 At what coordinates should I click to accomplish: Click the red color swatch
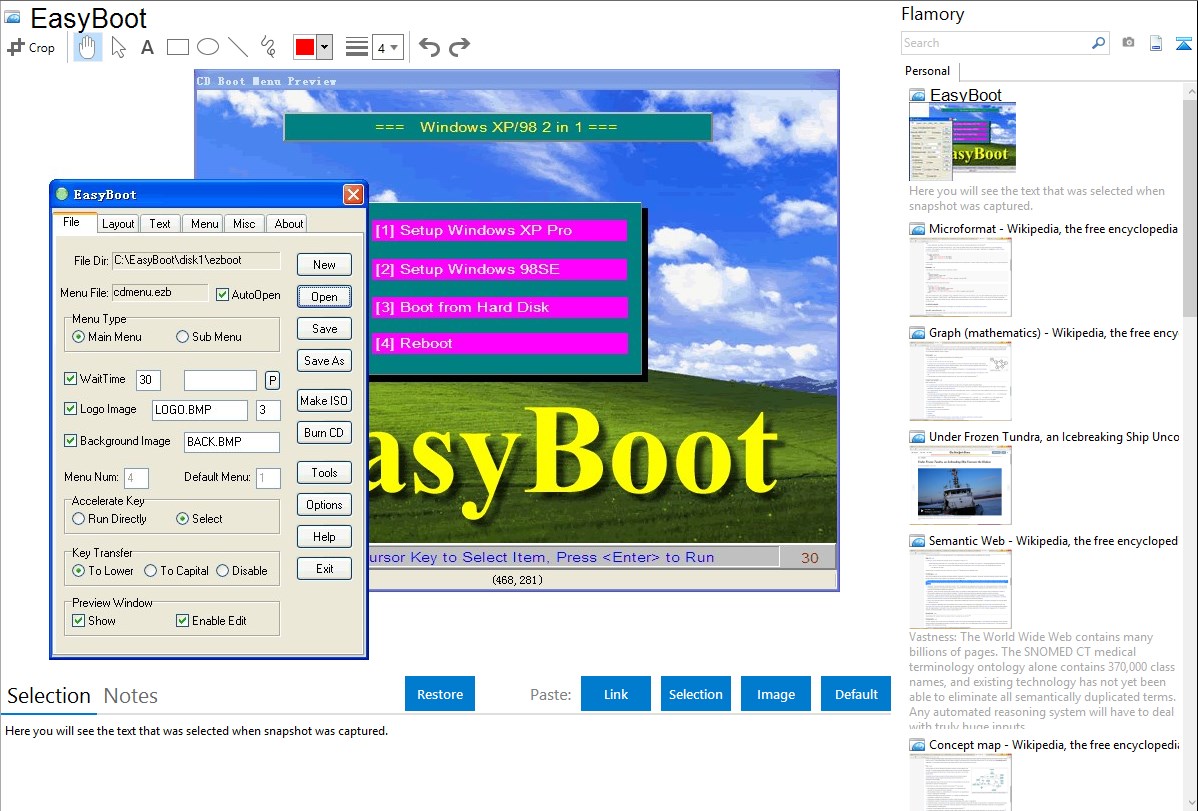[305, 47]
